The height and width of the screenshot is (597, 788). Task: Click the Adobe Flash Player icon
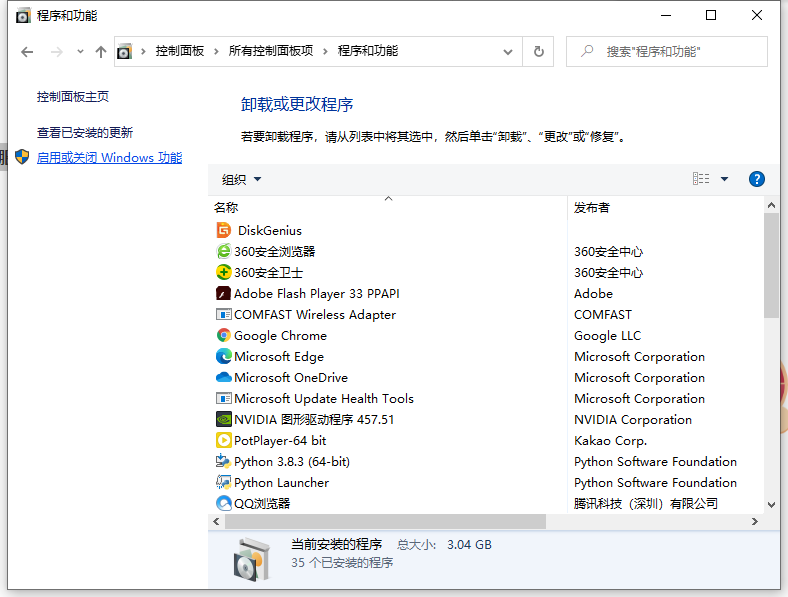[224, 294]
